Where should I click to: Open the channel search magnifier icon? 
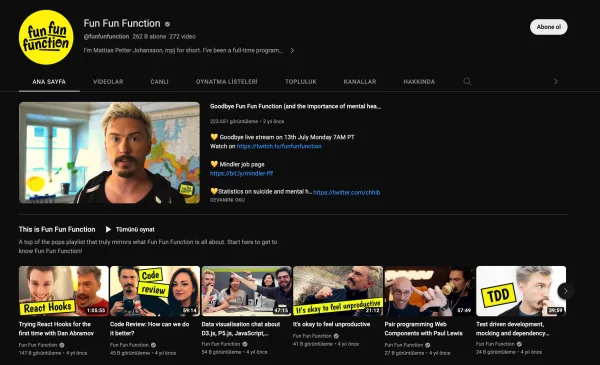(467, 81)
